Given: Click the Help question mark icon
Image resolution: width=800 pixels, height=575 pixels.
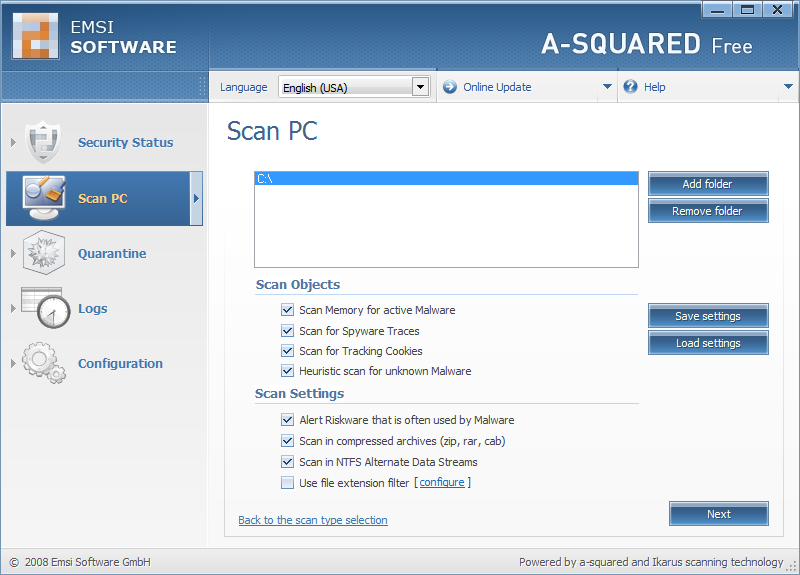Looking at the screenshot, I should [631, 87].
